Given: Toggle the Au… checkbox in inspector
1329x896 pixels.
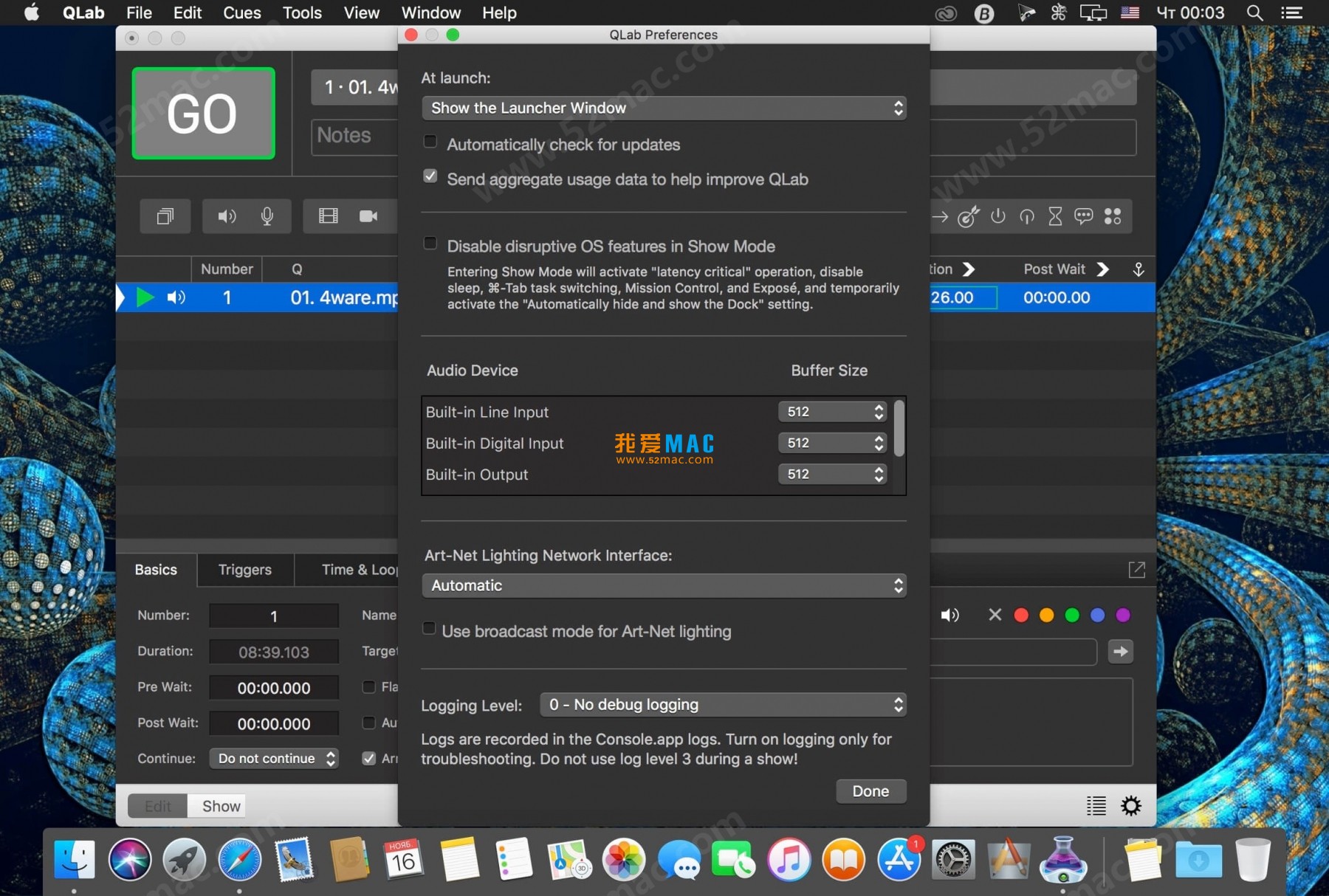Looking at the screenshot, I should tap(368, 723).
